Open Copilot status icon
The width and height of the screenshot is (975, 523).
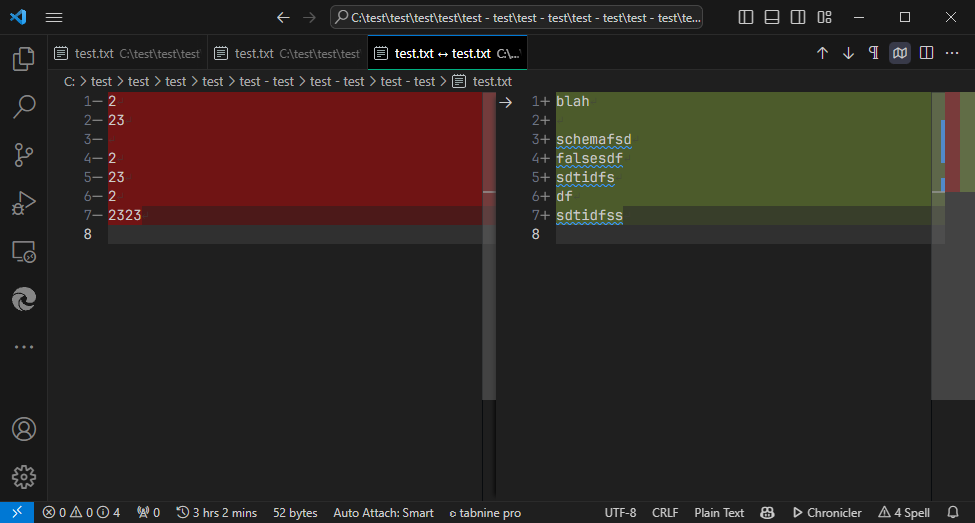[x=767, y=512]
